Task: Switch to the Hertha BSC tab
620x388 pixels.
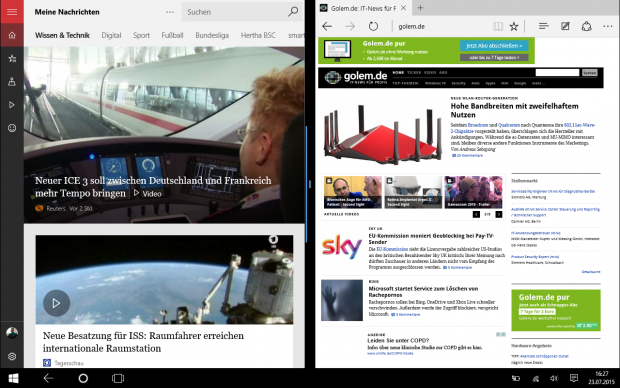Action: click(x=258, y=35)
